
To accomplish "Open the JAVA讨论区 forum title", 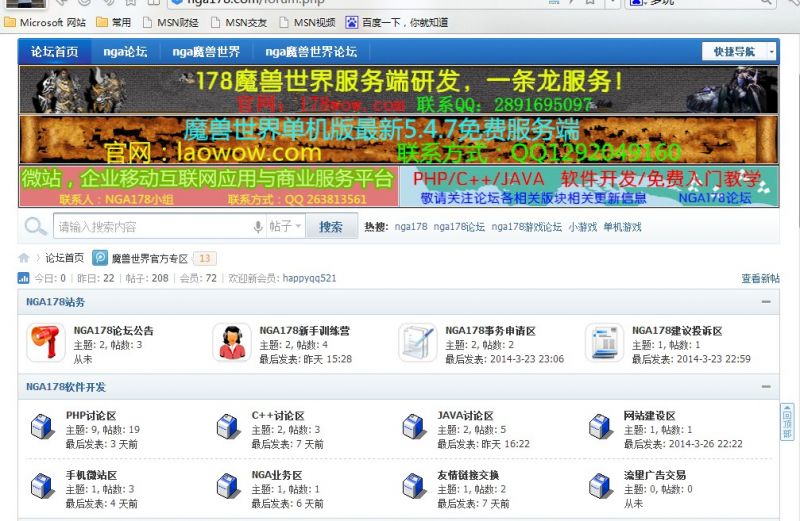I will tap(465, 415).
